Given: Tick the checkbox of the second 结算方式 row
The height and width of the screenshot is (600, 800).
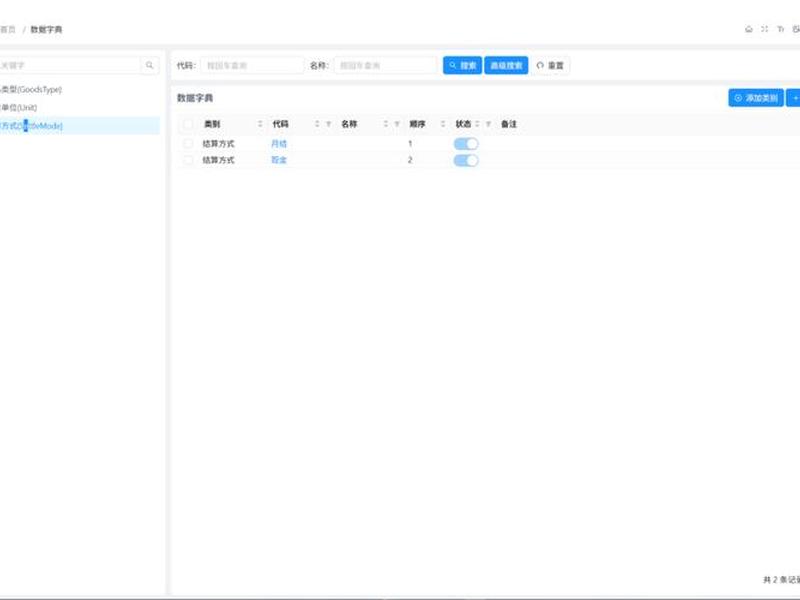Looking at the screenshot, I should 188,160.
